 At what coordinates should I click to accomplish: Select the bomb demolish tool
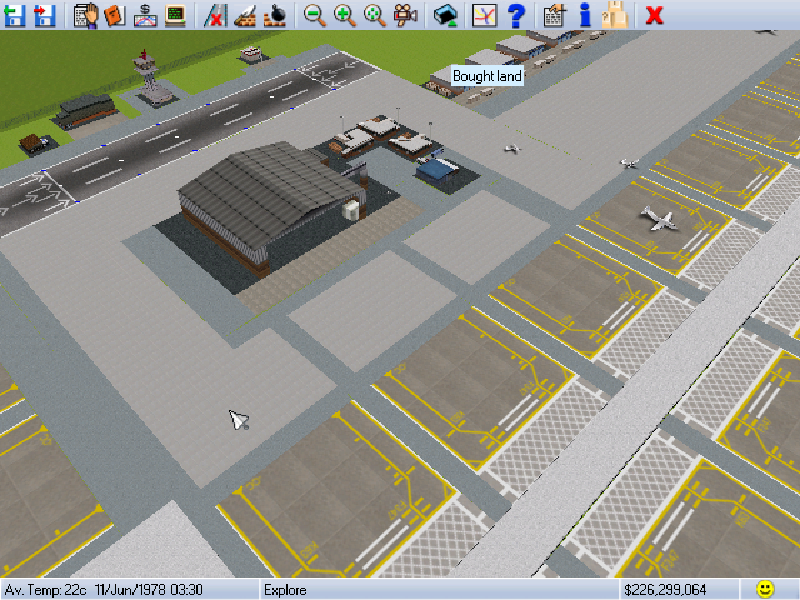(276, 14)
